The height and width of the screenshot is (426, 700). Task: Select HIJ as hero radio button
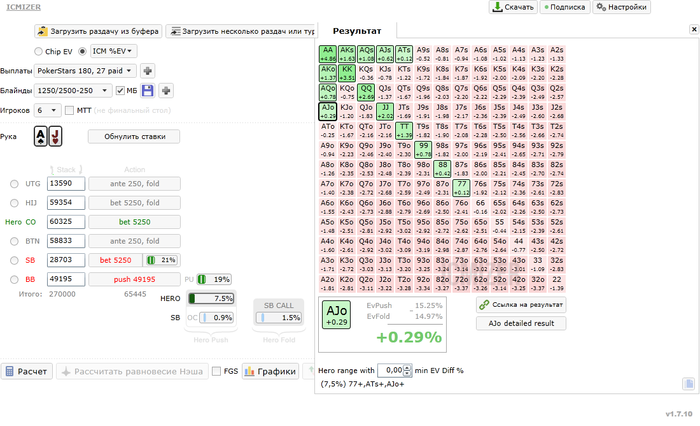[14, 203]
